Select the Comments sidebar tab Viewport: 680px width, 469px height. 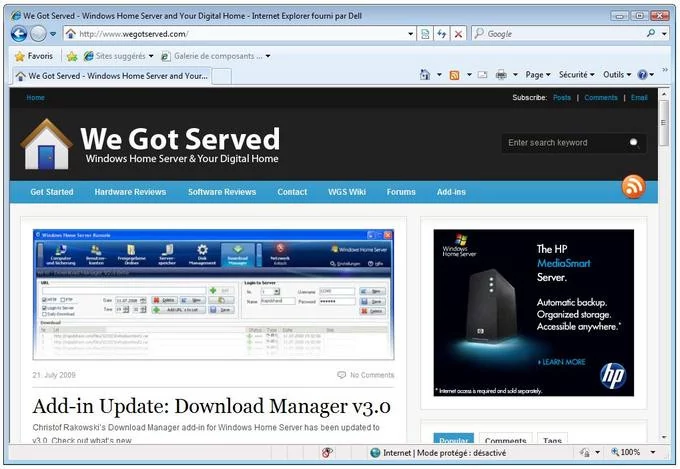click(x=506, y=439)
